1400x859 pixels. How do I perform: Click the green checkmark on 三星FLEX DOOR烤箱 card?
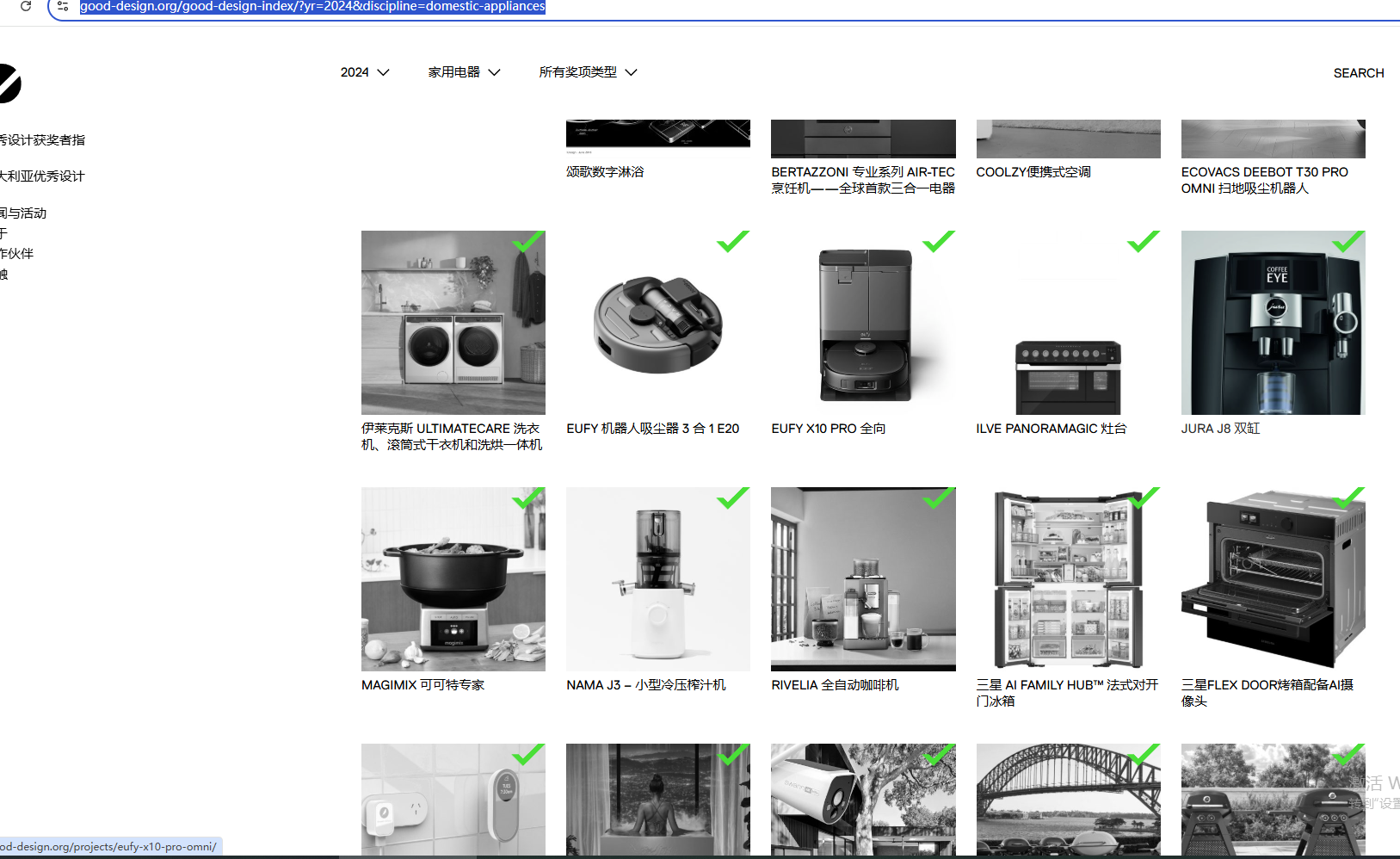point(1348,498)
